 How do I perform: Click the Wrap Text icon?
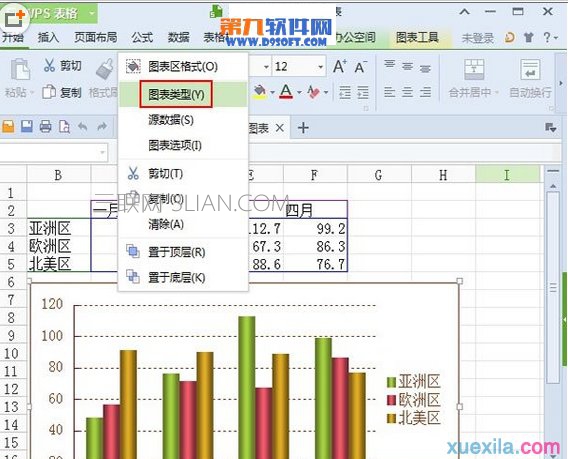(x=530, y=69)
